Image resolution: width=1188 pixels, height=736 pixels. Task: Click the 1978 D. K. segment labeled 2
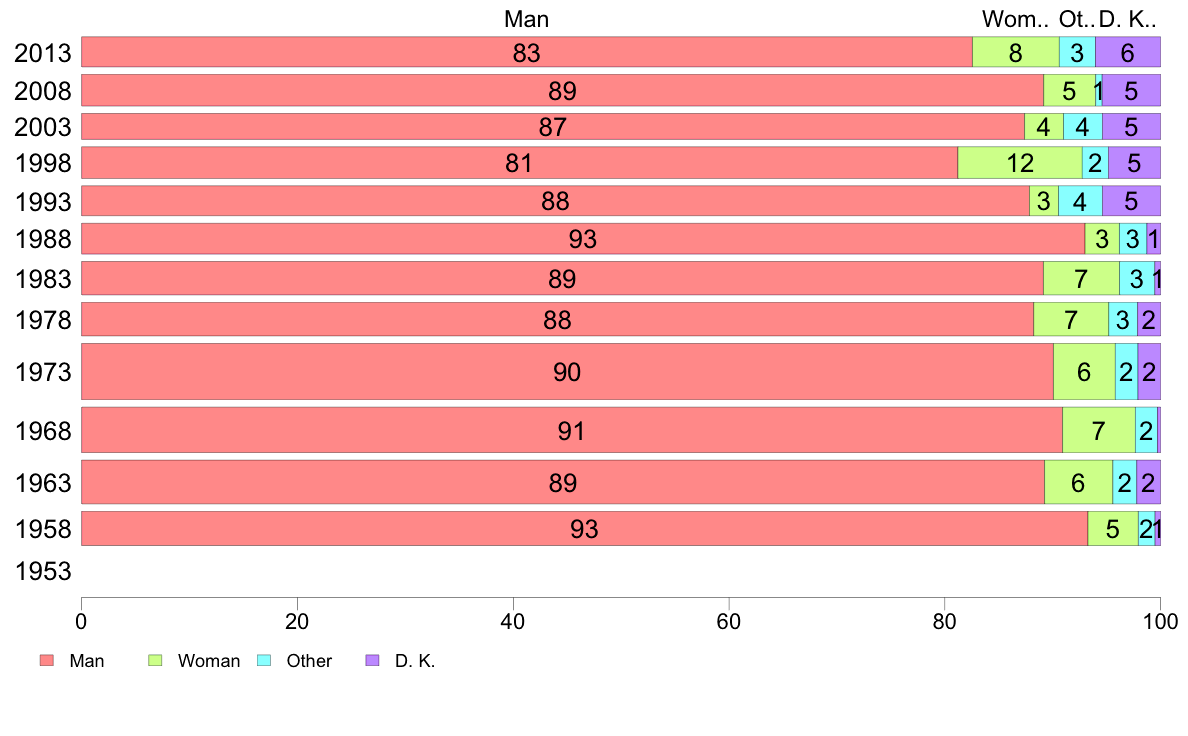click(1149, 319)
